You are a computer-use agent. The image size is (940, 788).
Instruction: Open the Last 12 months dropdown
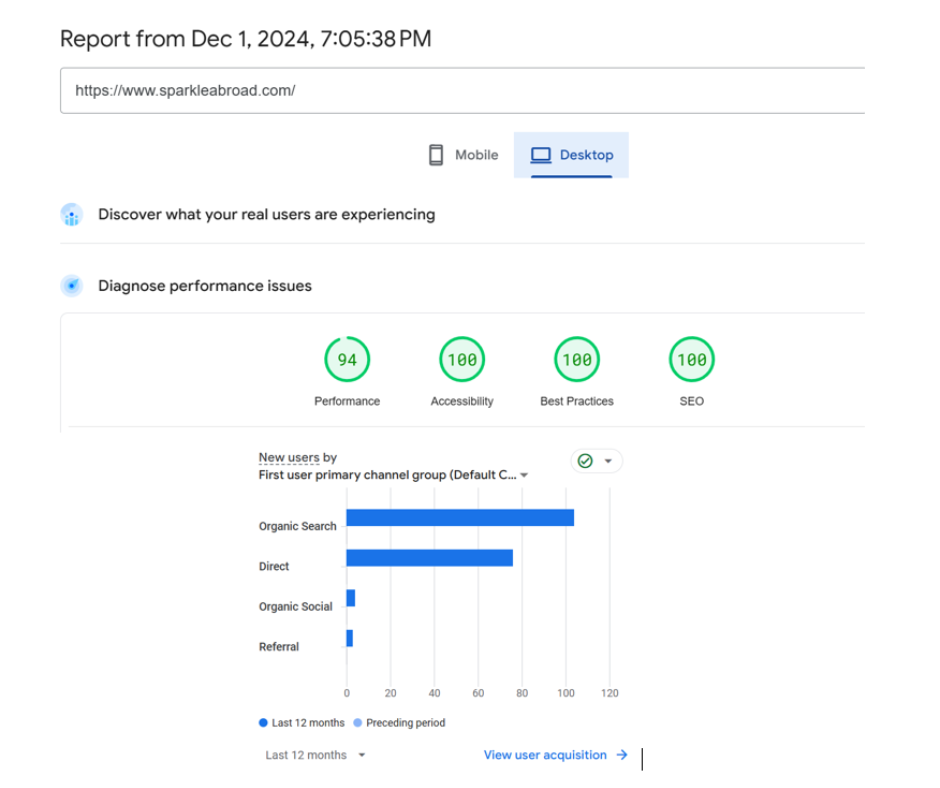pos(315,755)
